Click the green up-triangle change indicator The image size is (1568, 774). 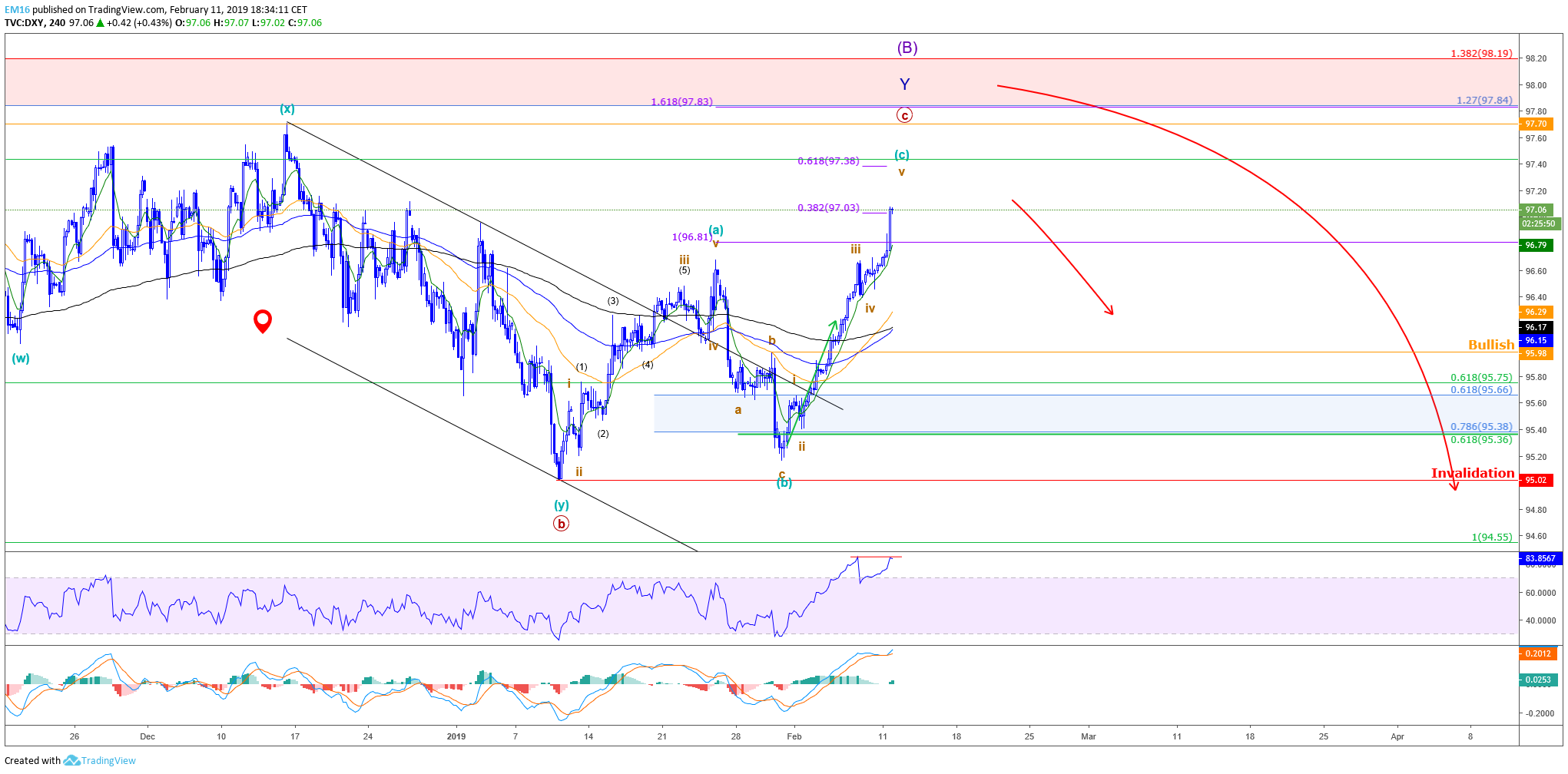tap(100, 23)
